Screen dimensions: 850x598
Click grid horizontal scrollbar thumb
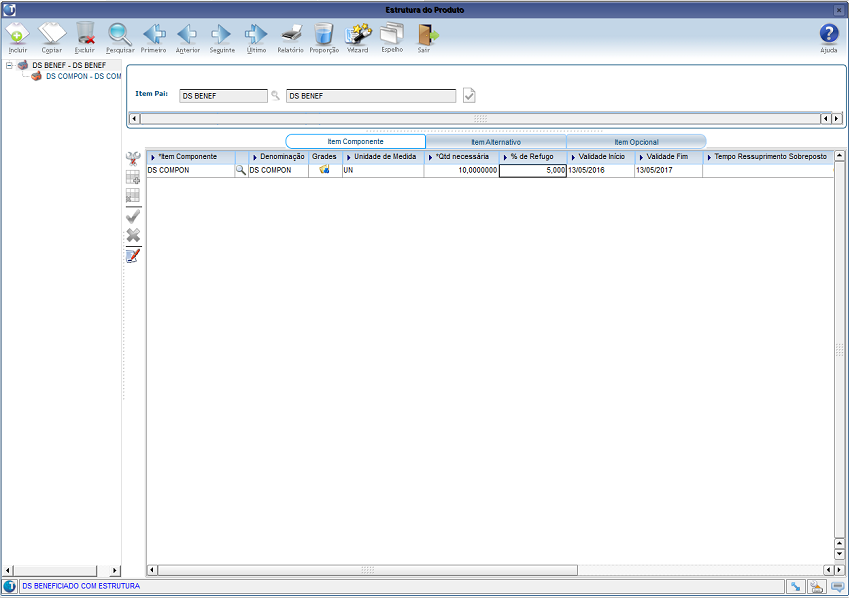click(x=368, y=570)
